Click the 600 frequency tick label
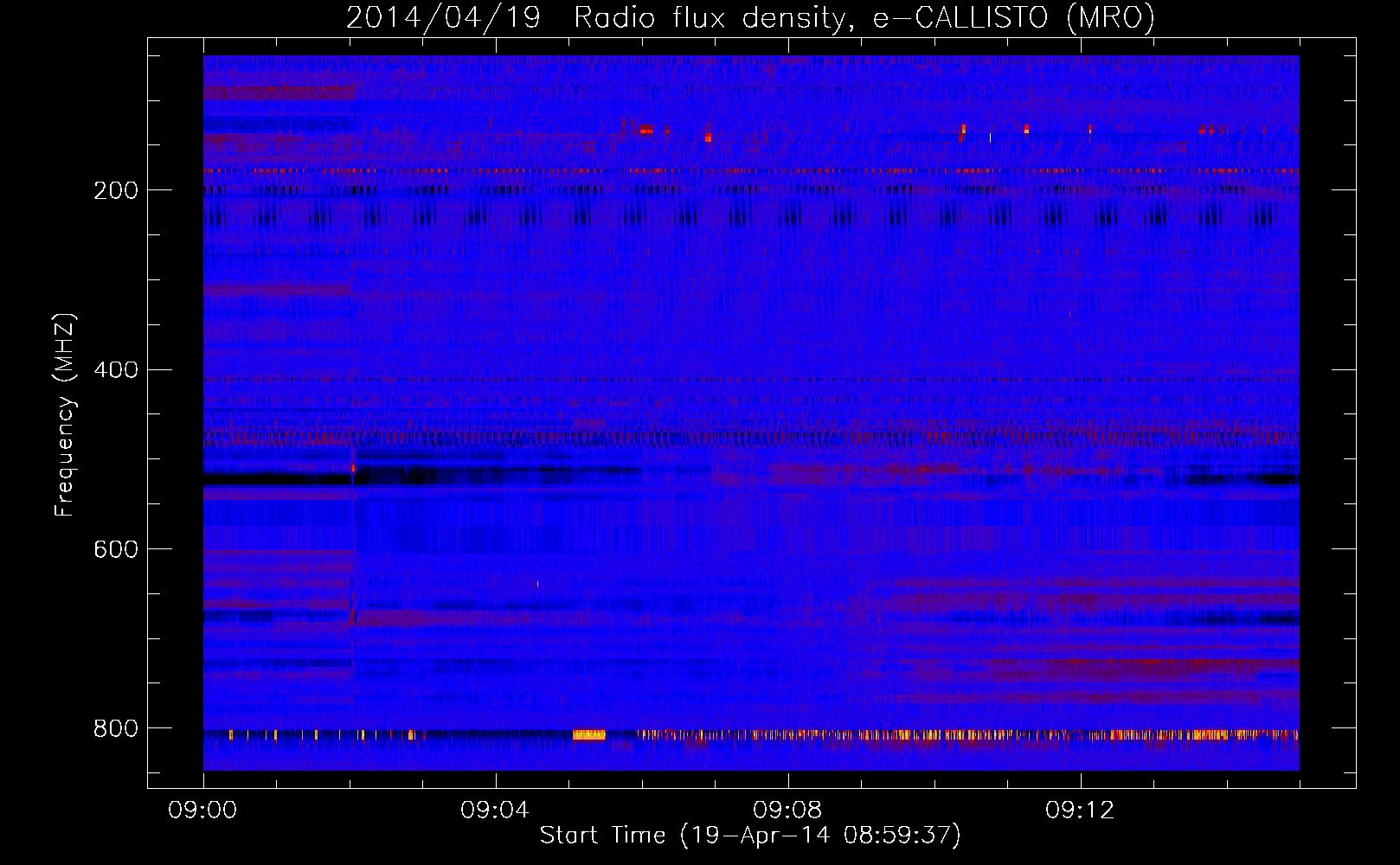The width and height of the screenshot is (1400, 865). (x=116, y=550)
